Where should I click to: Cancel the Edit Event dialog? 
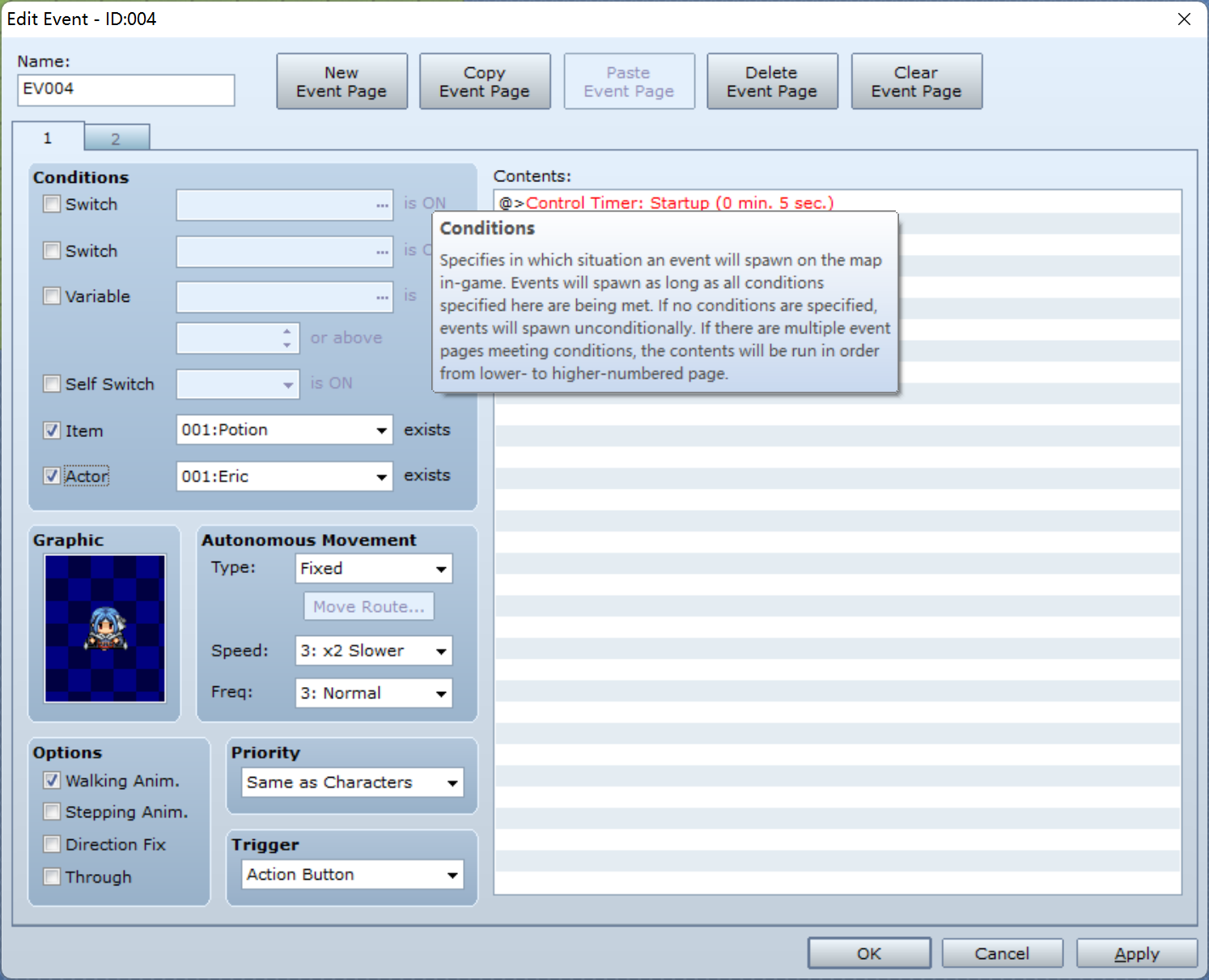pos(1002,953)
